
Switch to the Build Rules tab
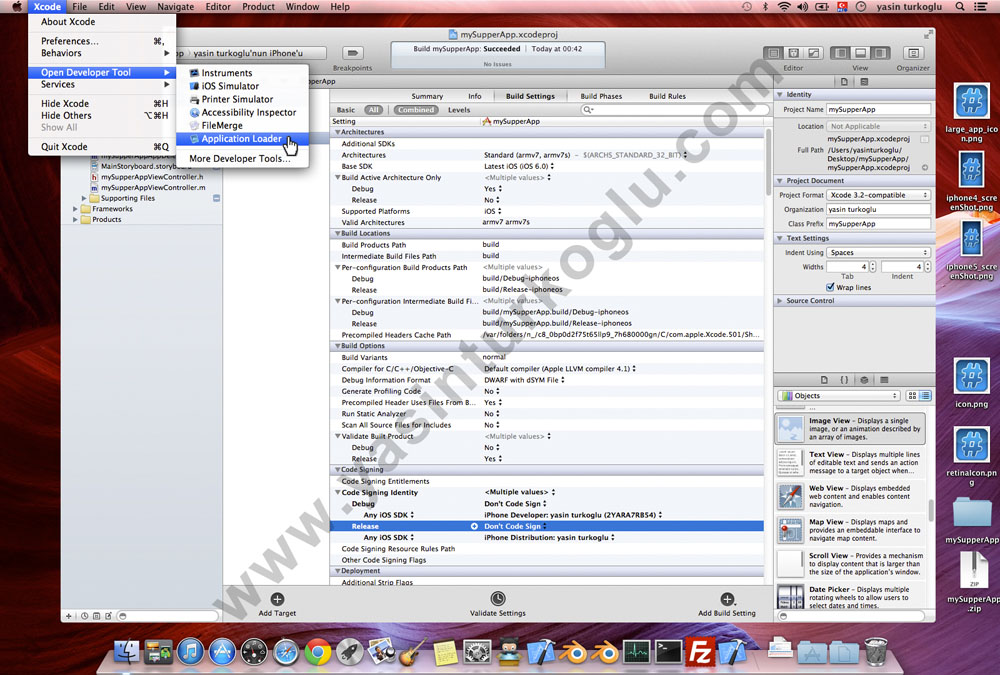667,96
